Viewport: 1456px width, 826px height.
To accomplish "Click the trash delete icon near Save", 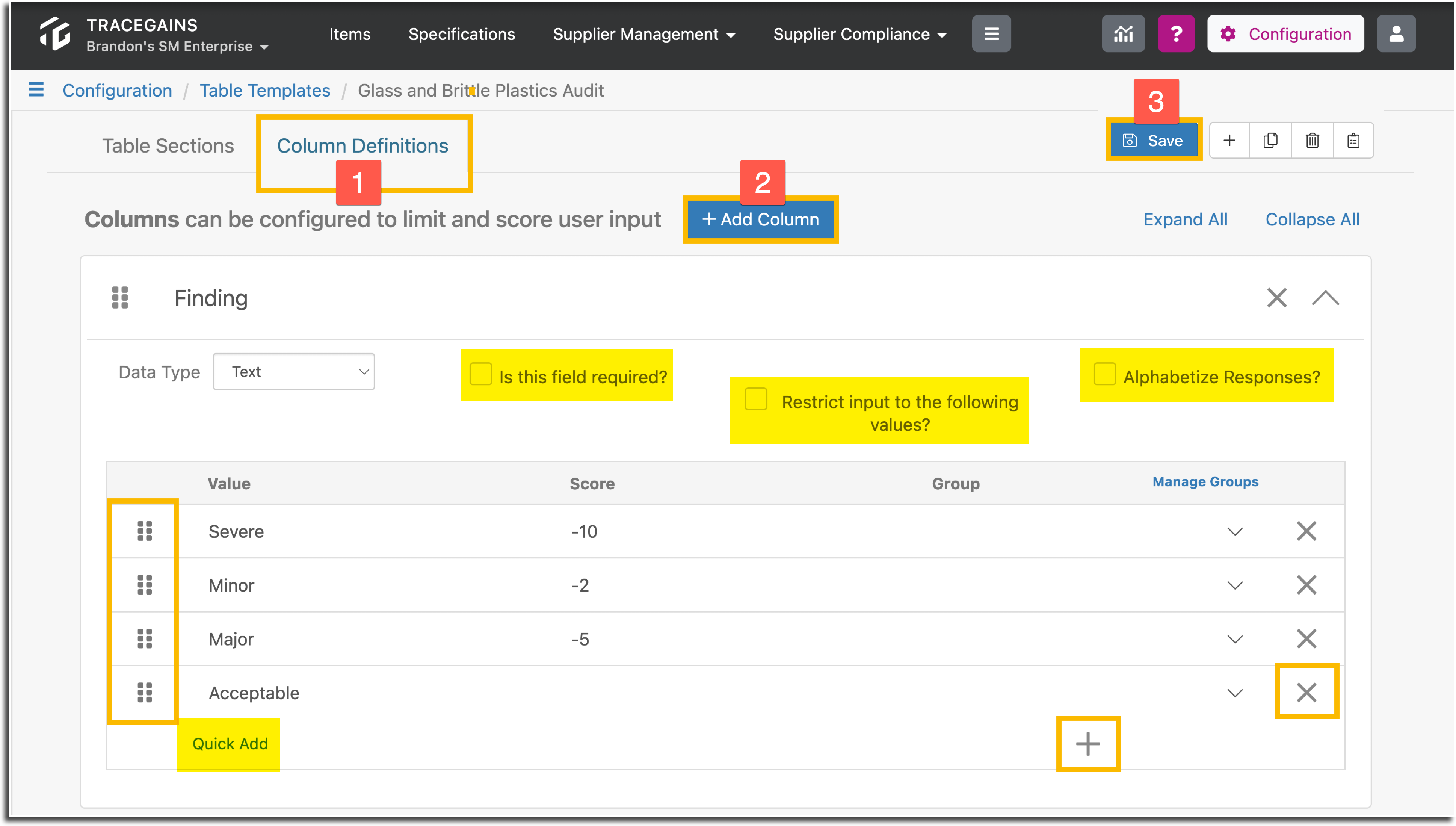I will pos(1312,140).
